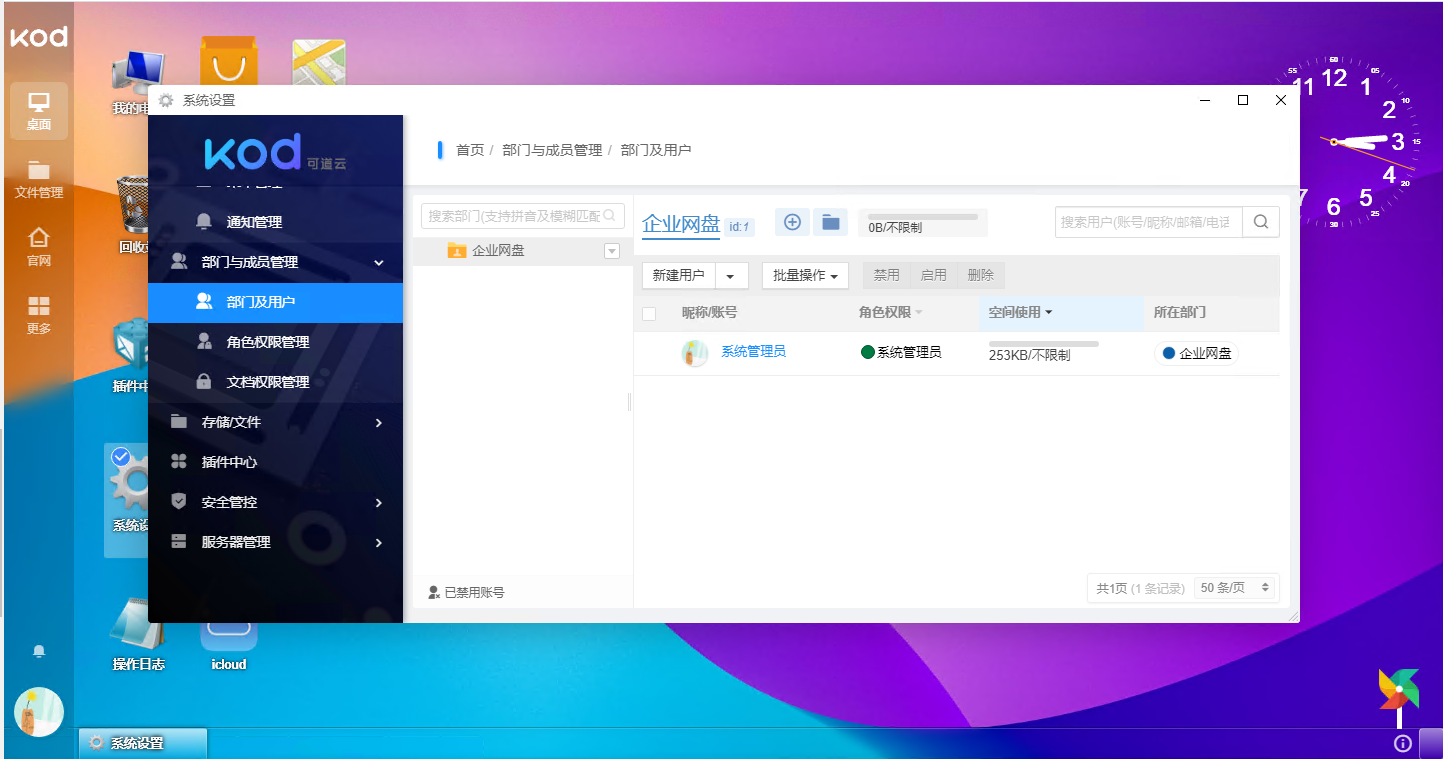1443x759 pixels.
Task: Open the 桌面 desktop icon in left dock
Action: (x=39, y=110)
